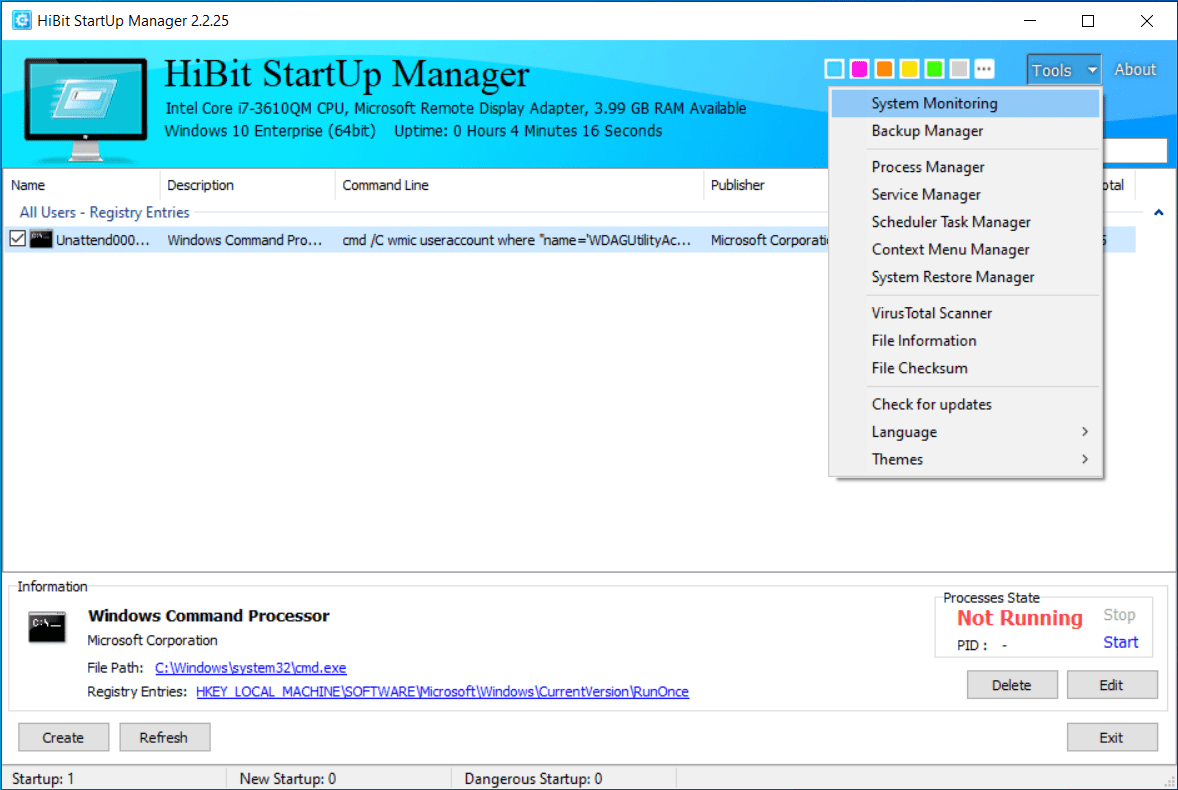Image resolution: width=1178 pixels, height=790 pixels.
Task: Click the cmd icon of Unattend000 entry
Action: [41, 240]
